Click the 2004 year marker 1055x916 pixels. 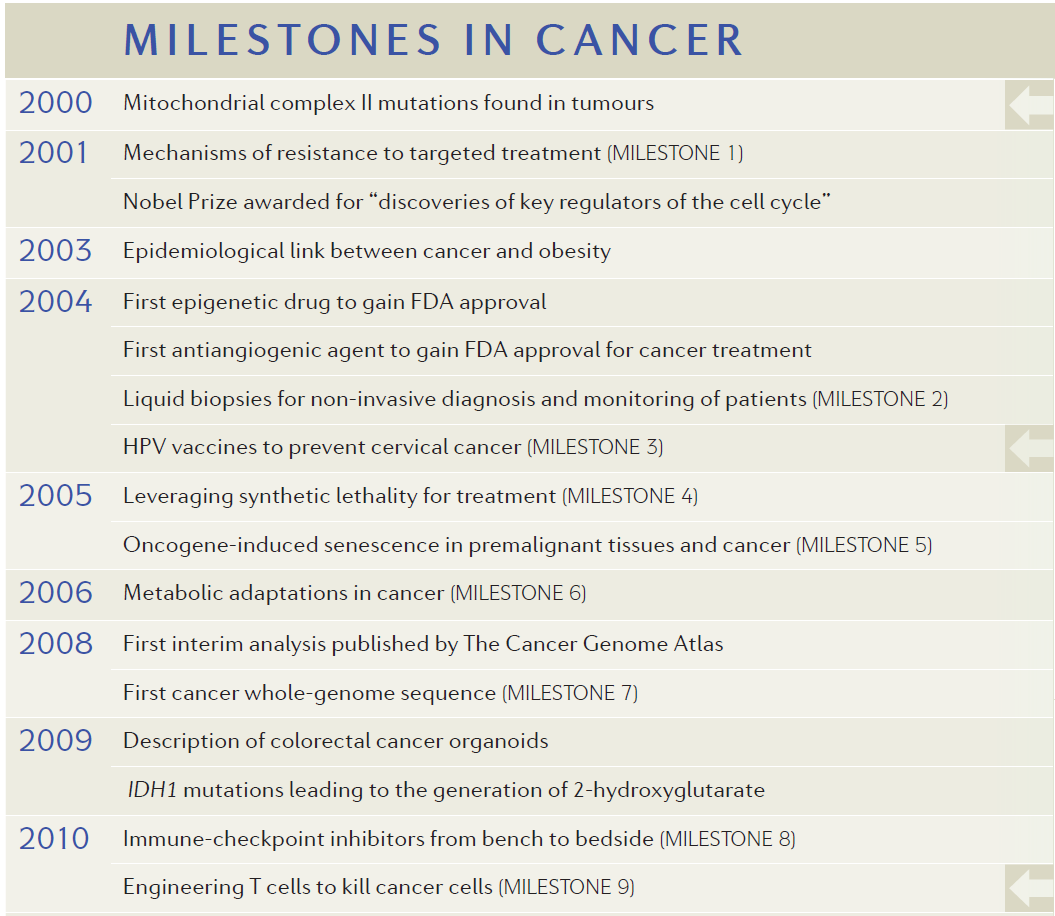coord(55,302)
